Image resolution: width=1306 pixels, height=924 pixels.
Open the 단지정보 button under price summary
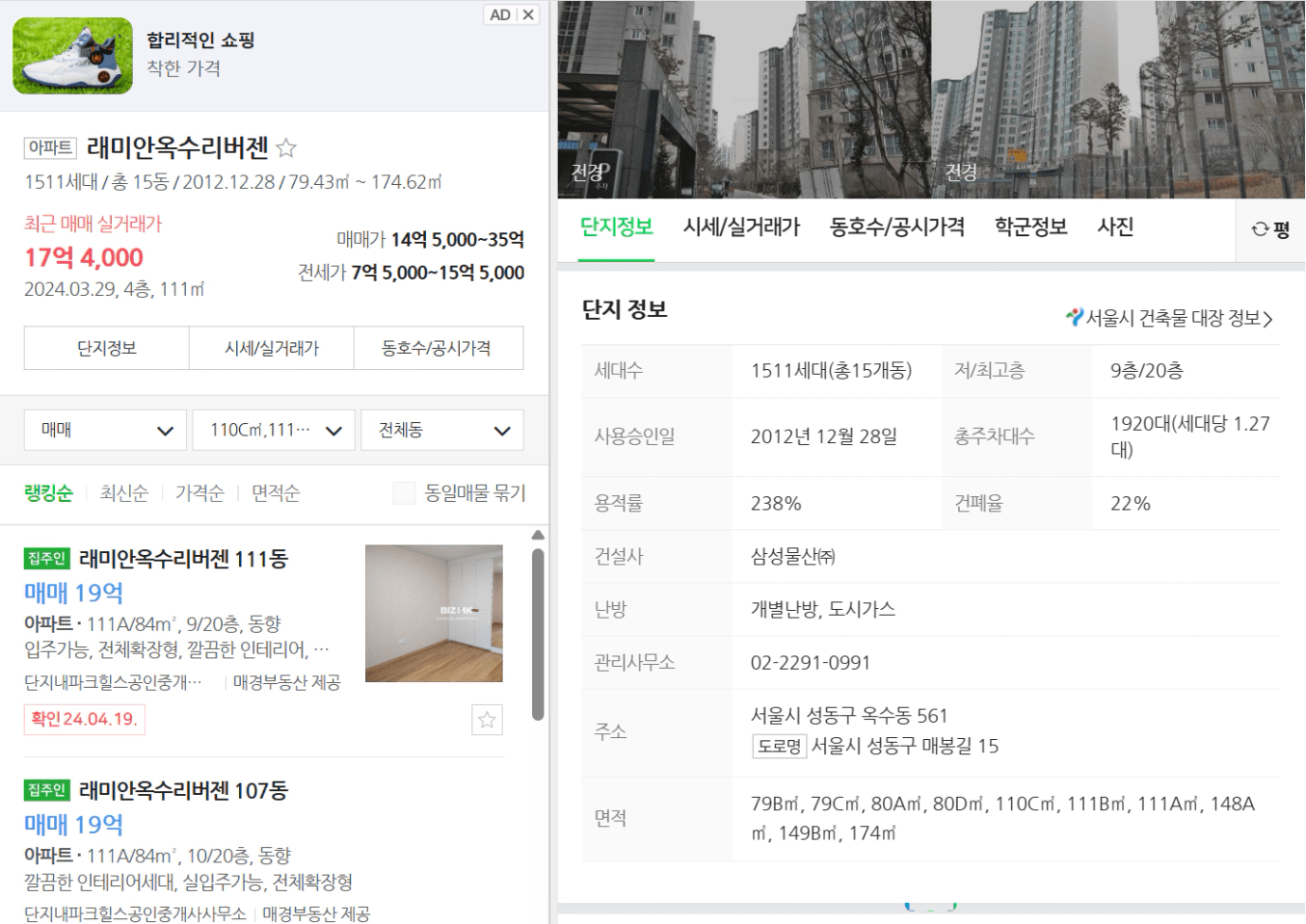click(x=107, y=348)
